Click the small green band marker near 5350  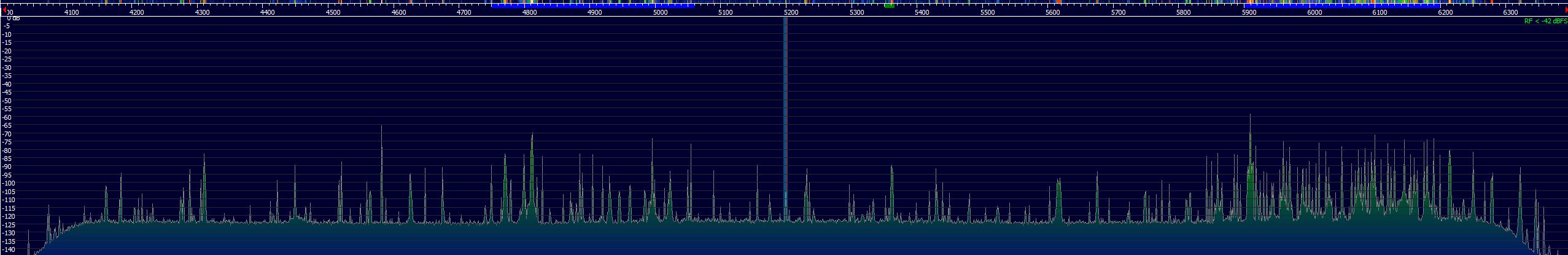pos(889,6)
